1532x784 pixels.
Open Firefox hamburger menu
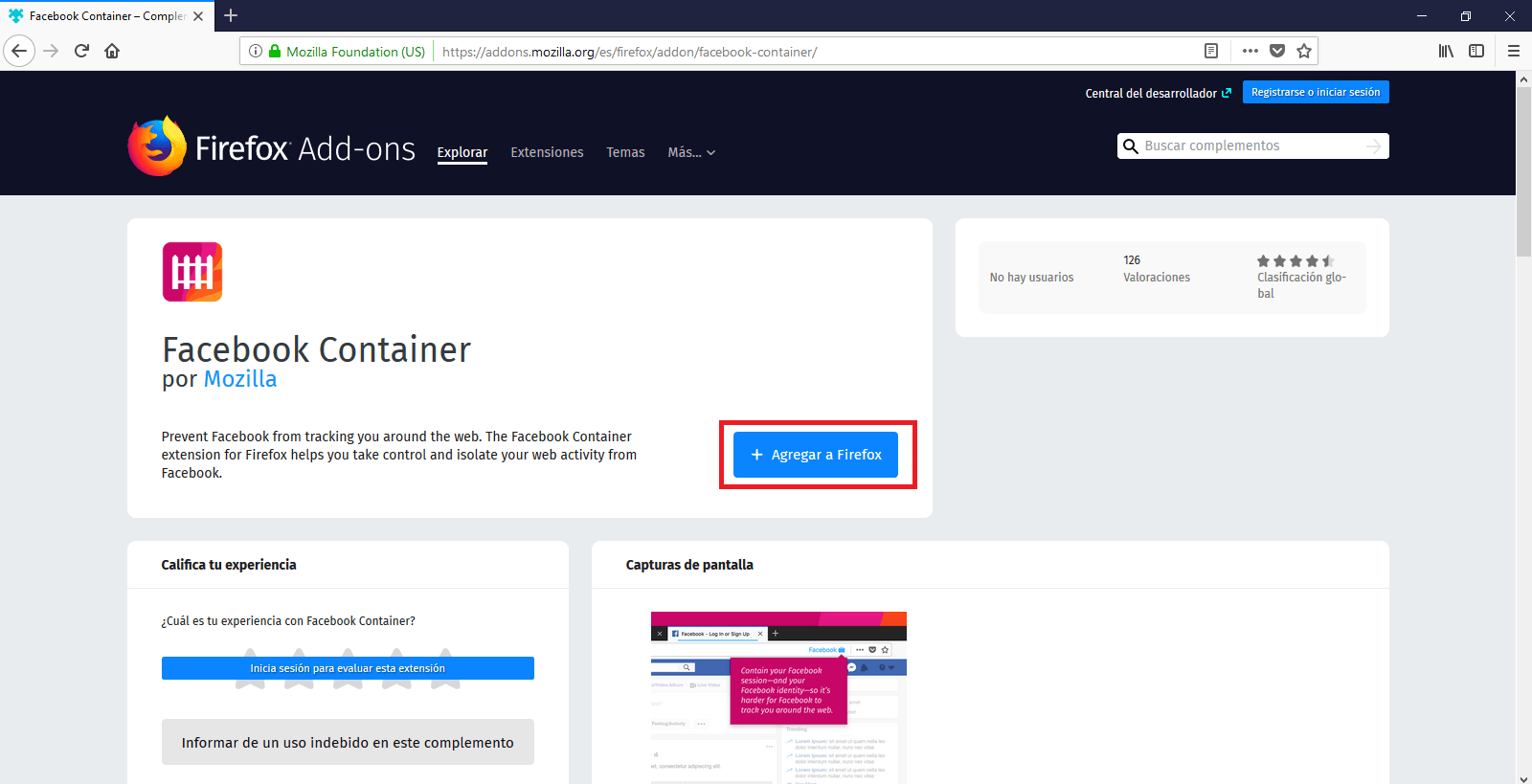[x=1514, y=51]
